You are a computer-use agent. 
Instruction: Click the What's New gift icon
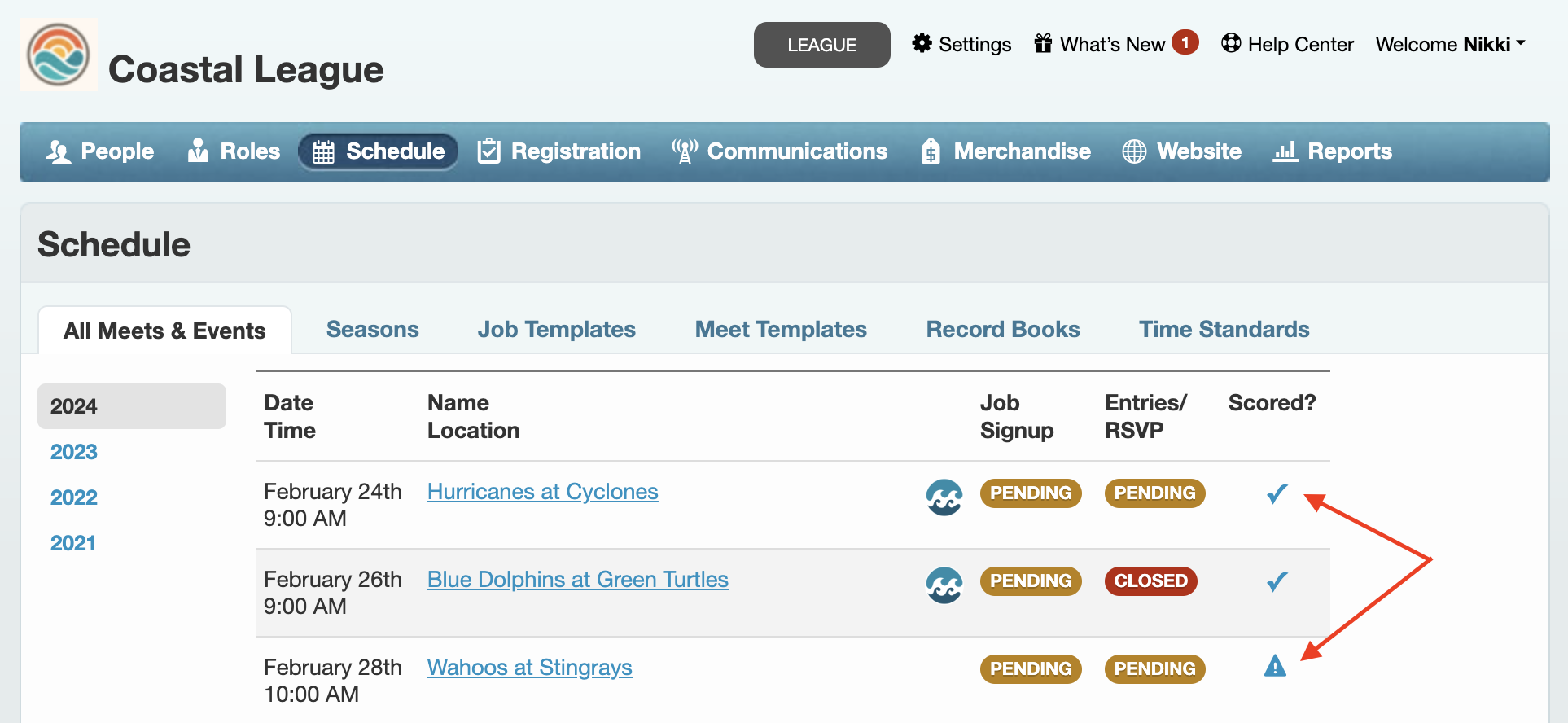[x=1043, y=43]
